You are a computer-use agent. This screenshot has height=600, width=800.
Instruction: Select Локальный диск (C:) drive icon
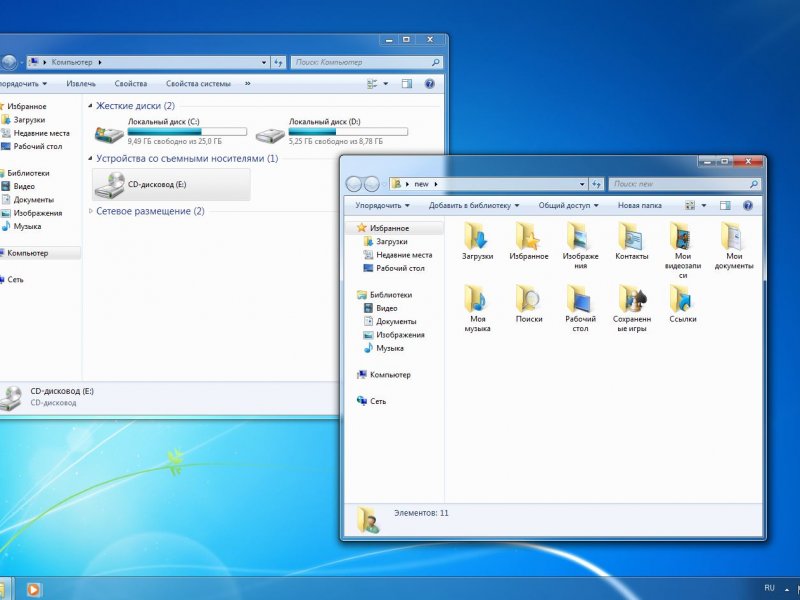click(109, 135)
